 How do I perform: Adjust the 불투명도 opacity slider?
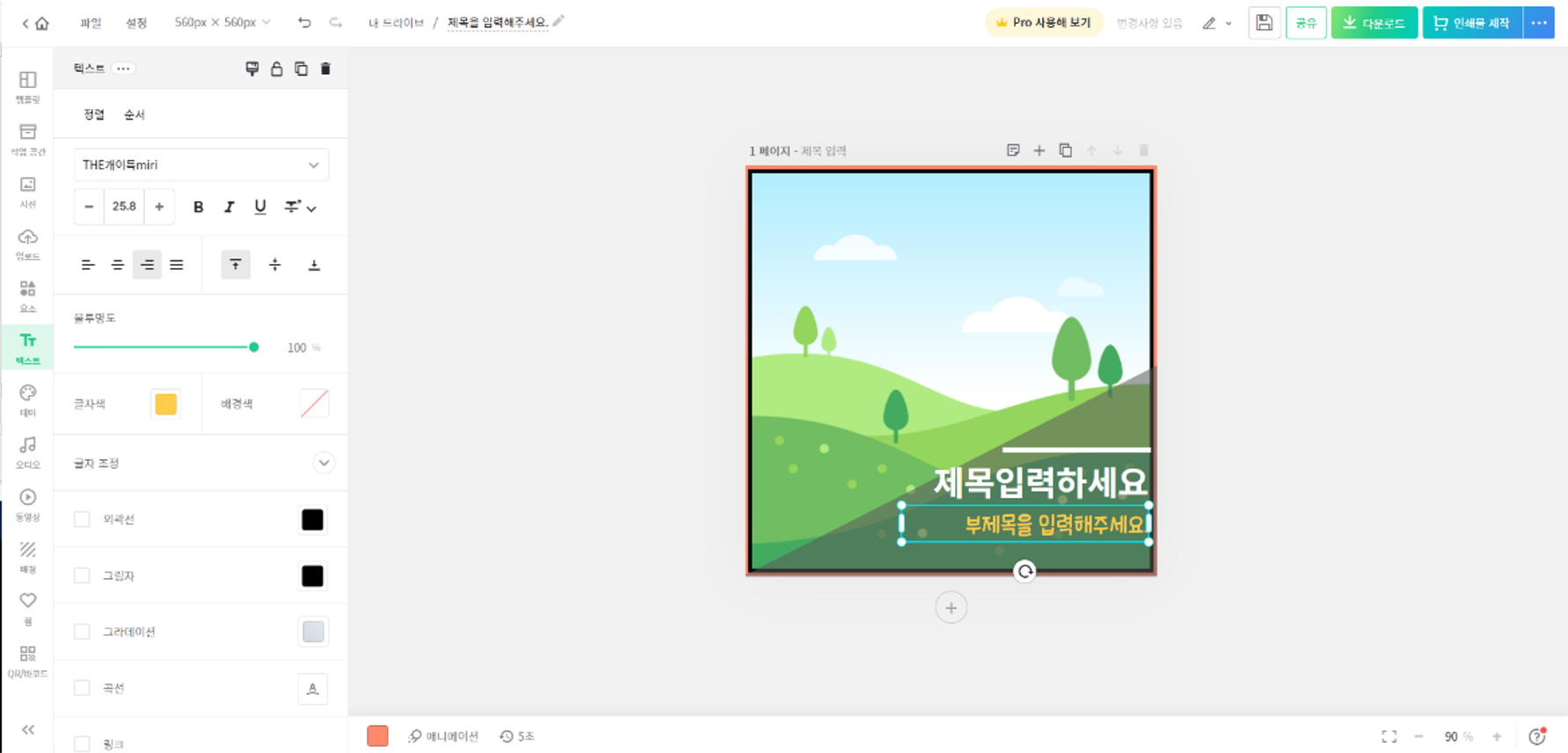click(x=166, y=347)
